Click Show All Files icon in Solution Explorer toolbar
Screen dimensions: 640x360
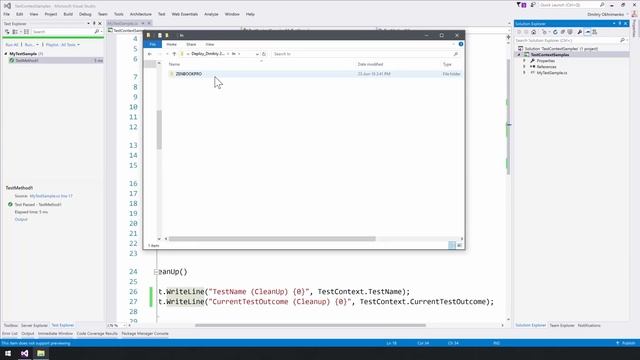570,32
